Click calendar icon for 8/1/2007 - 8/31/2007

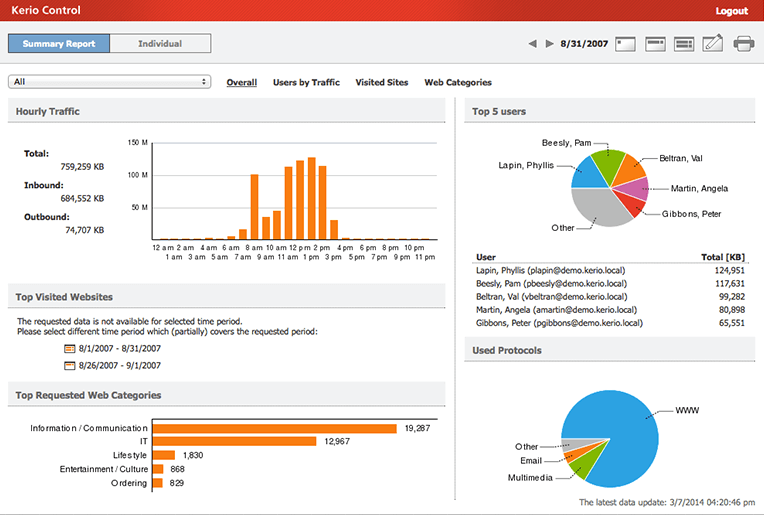(x=70, y=348)
